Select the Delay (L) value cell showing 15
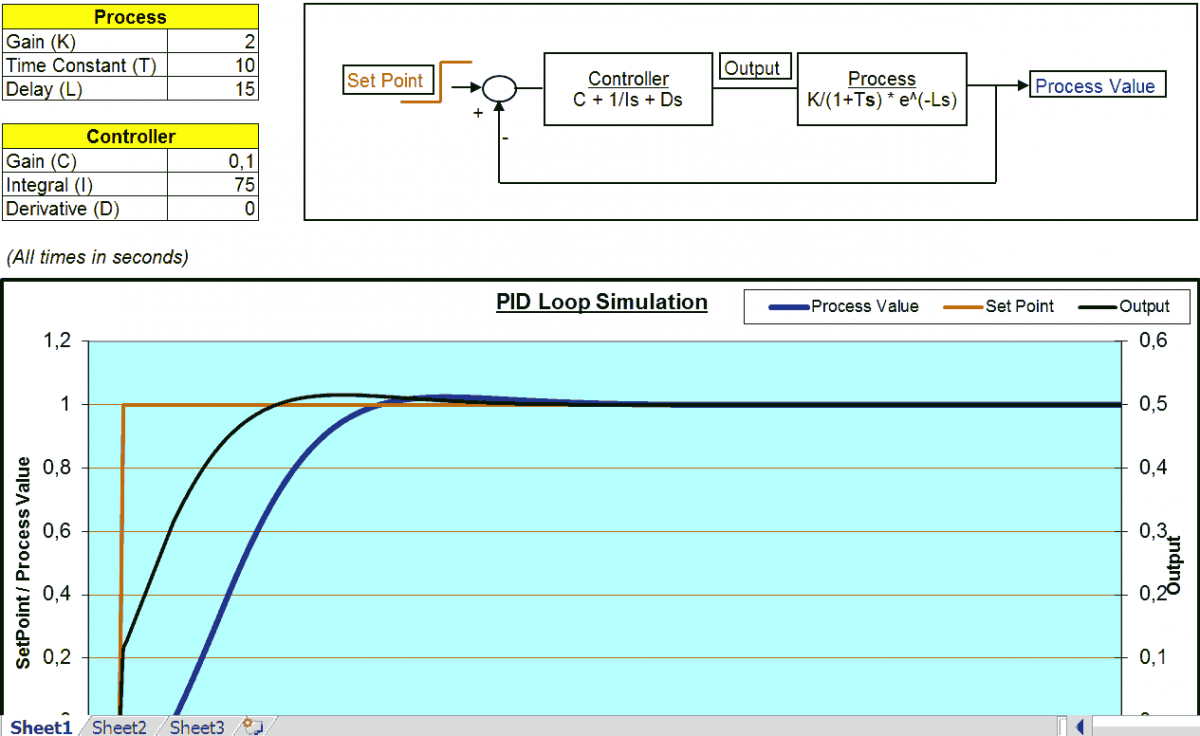 coord(212,89)
